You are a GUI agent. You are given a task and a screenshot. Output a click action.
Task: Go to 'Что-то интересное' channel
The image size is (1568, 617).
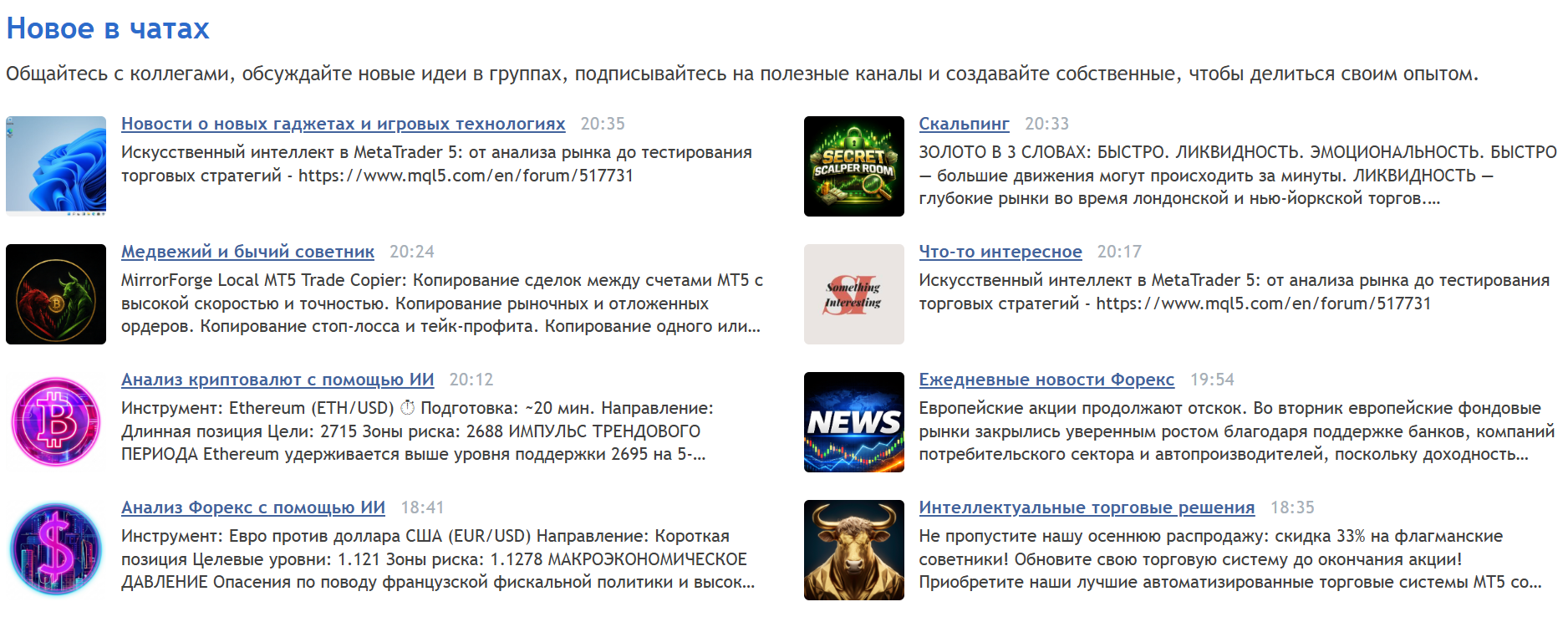1000,252
